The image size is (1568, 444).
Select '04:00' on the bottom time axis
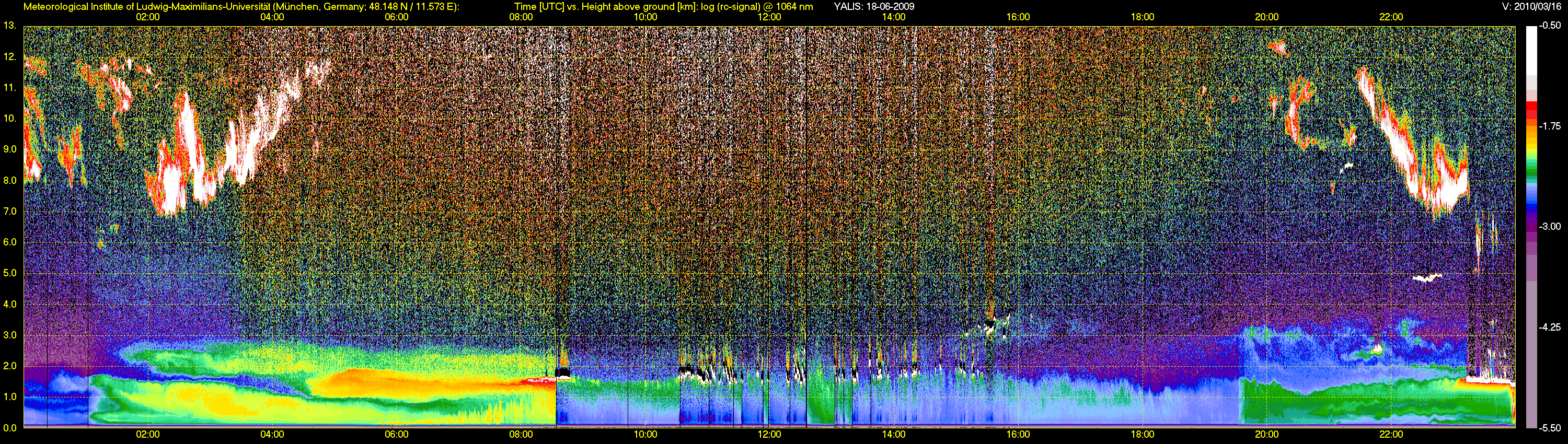click(x=272, y=434)
